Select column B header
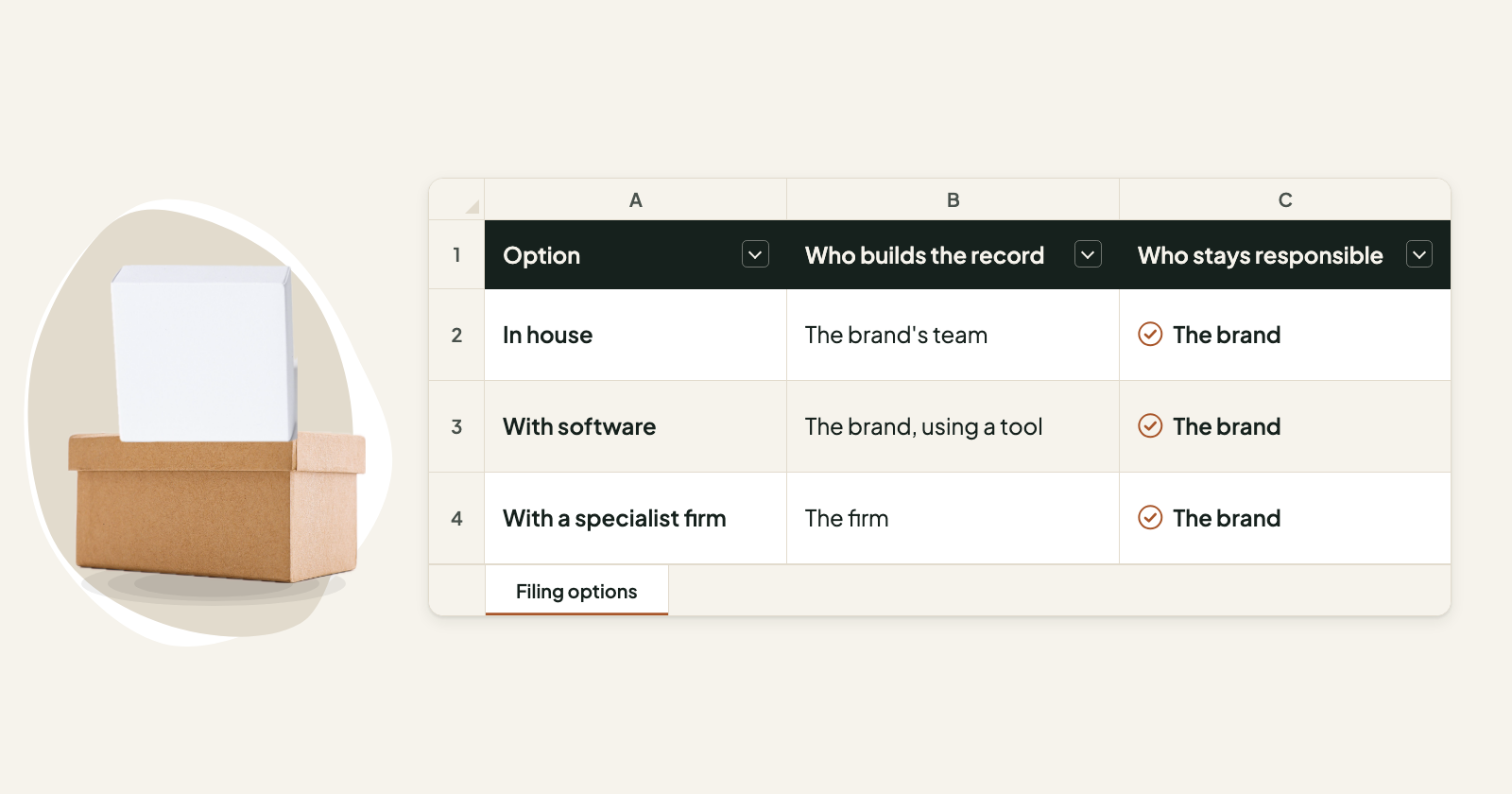 click(x=953, y=199)
